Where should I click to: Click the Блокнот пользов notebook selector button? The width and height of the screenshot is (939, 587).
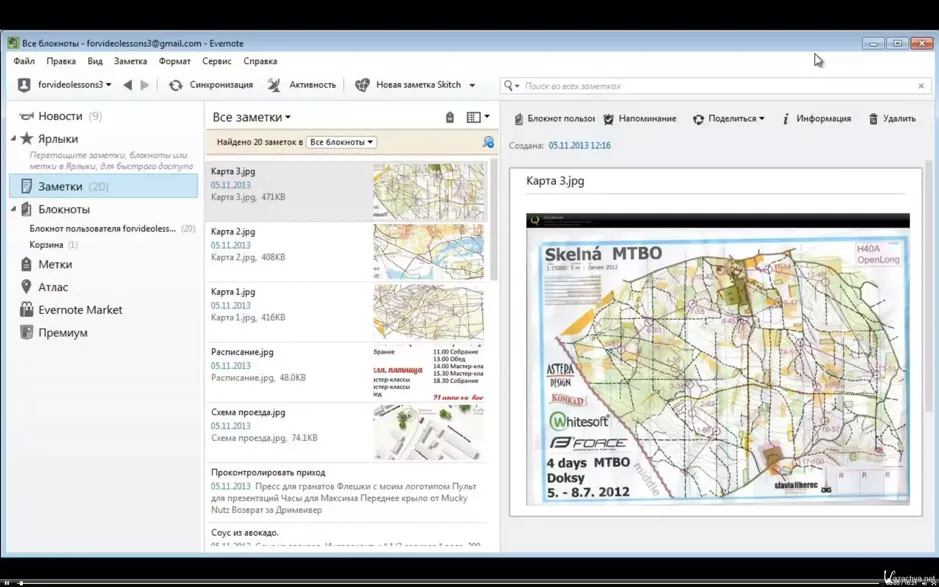tap(554, 119)
